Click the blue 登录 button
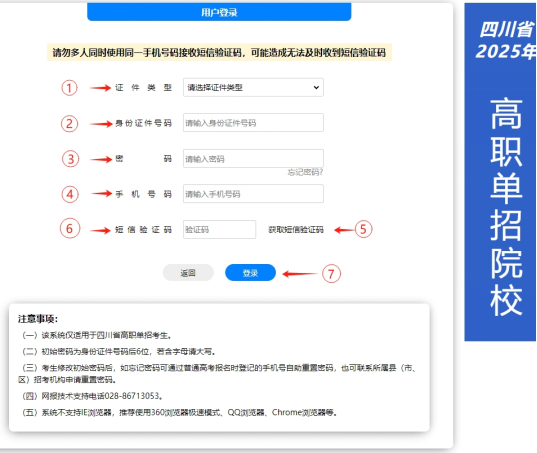Viewport: 537px width, 453px height. point(250,273)
